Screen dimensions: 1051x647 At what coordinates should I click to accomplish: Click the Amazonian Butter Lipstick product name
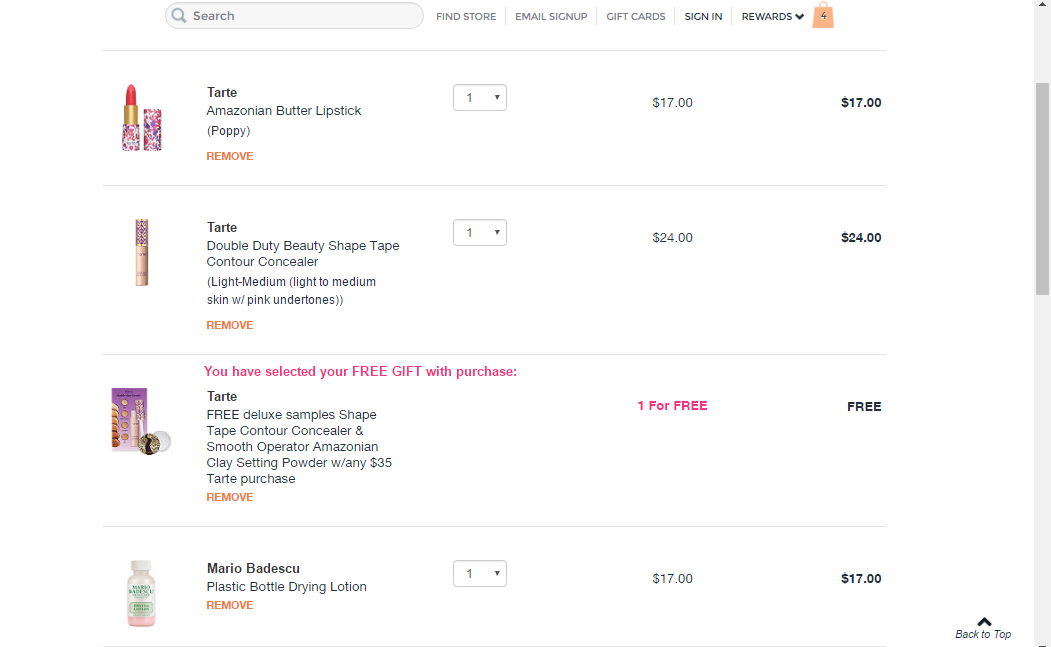(x=284, y=111)
